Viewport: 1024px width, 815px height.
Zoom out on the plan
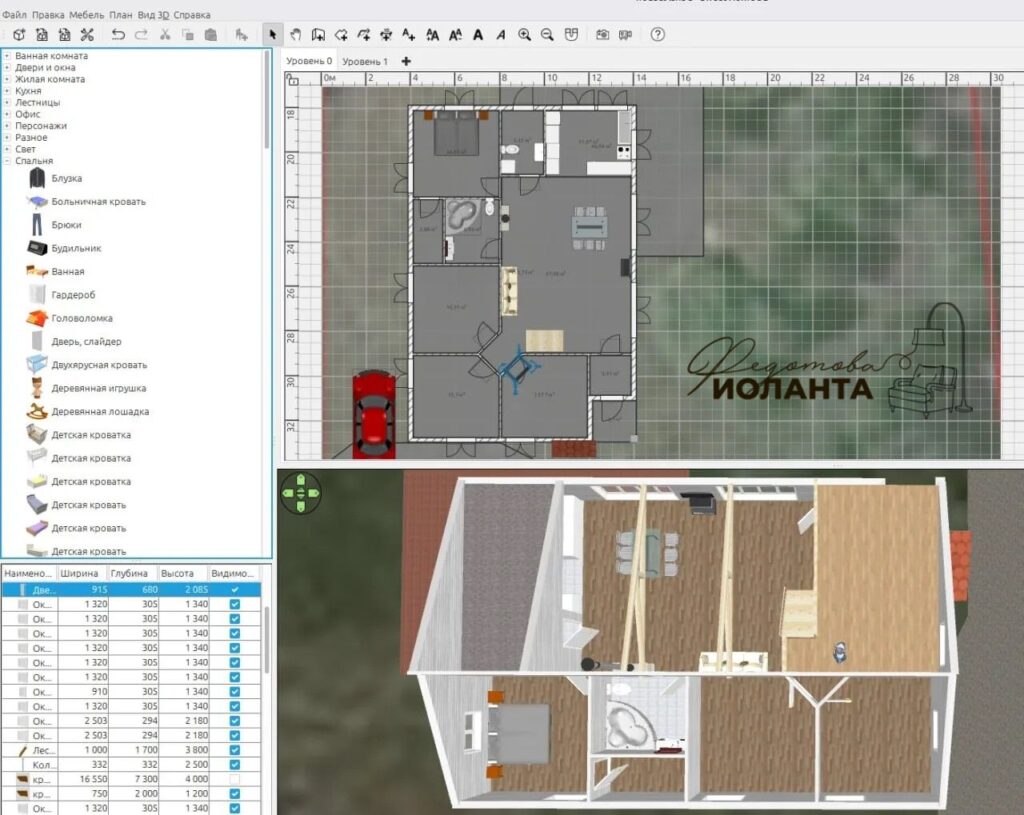click(x=547, y=35)
